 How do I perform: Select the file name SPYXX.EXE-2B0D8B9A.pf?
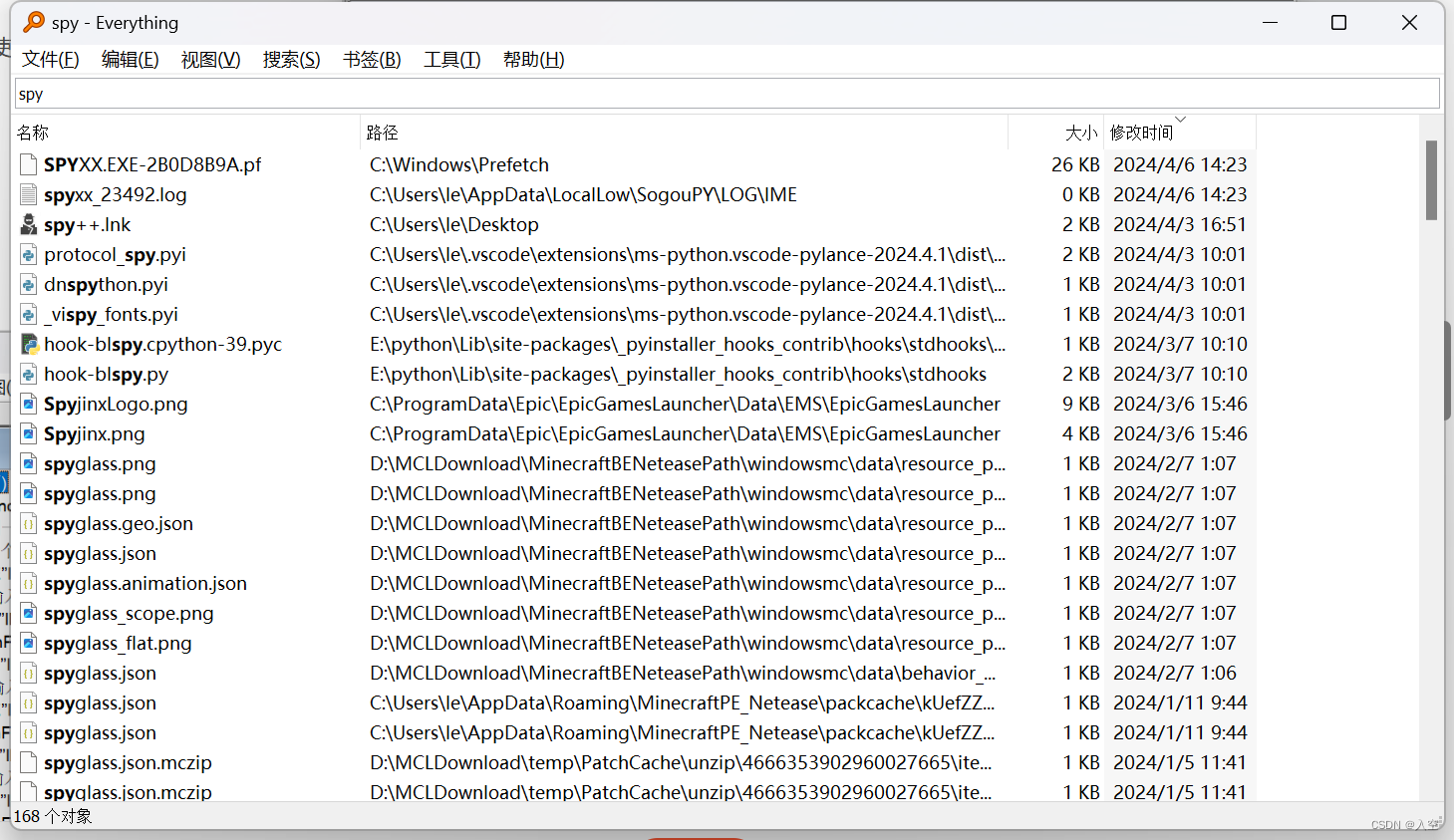pos(152,164)
